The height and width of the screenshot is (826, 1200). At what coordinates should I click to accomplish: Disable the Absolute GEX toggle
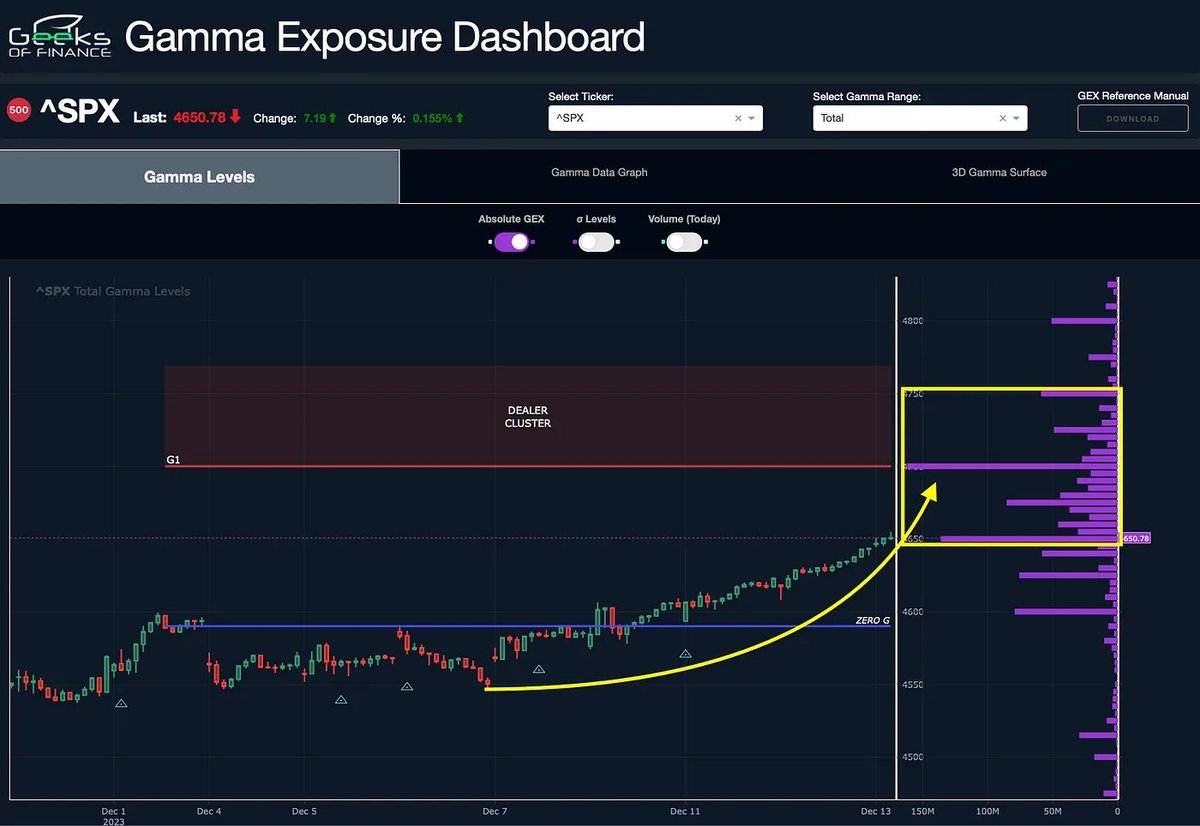(513, 241)
